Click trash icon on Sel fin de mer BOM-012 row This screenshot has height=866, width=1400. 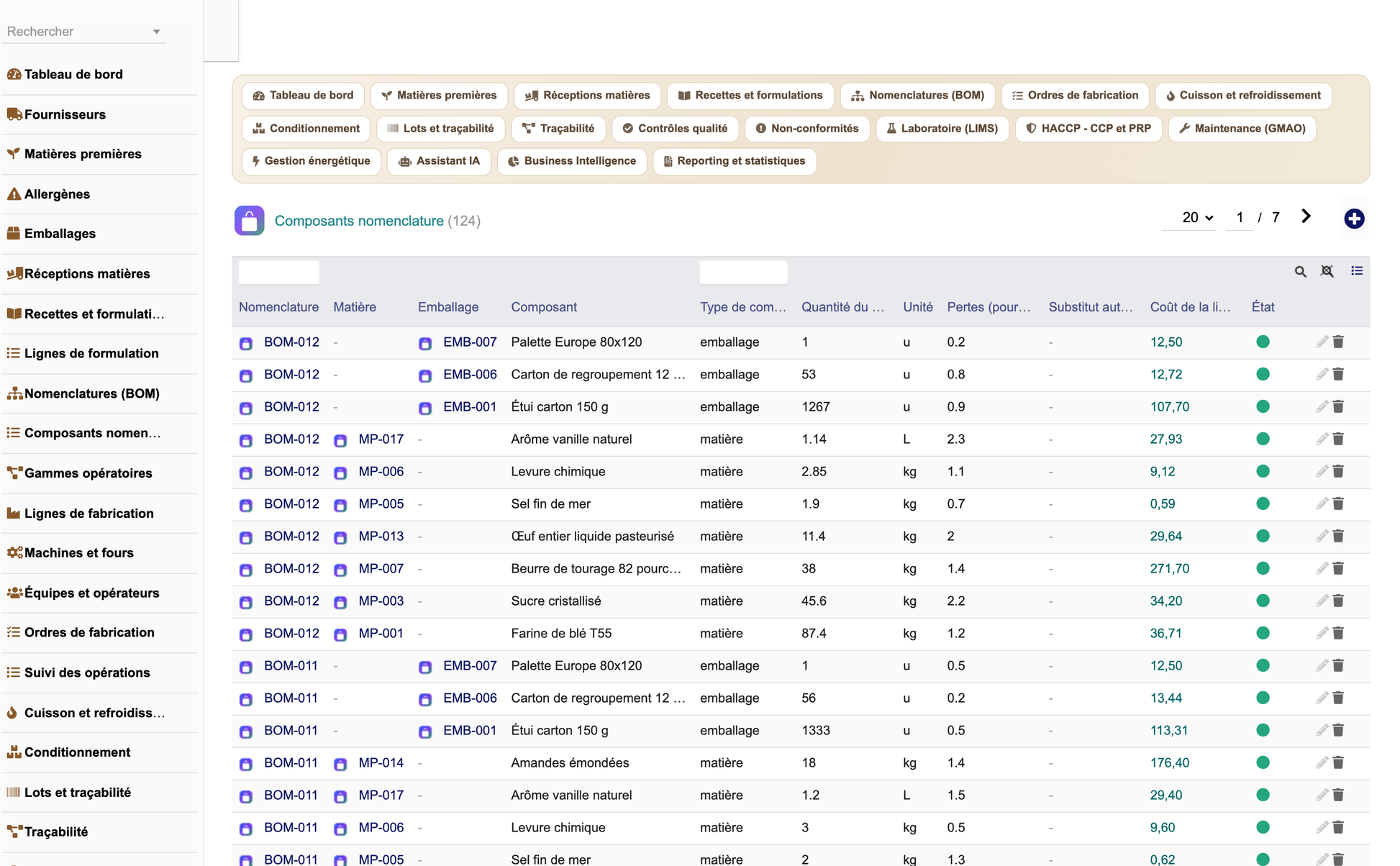click(1338, 503)
